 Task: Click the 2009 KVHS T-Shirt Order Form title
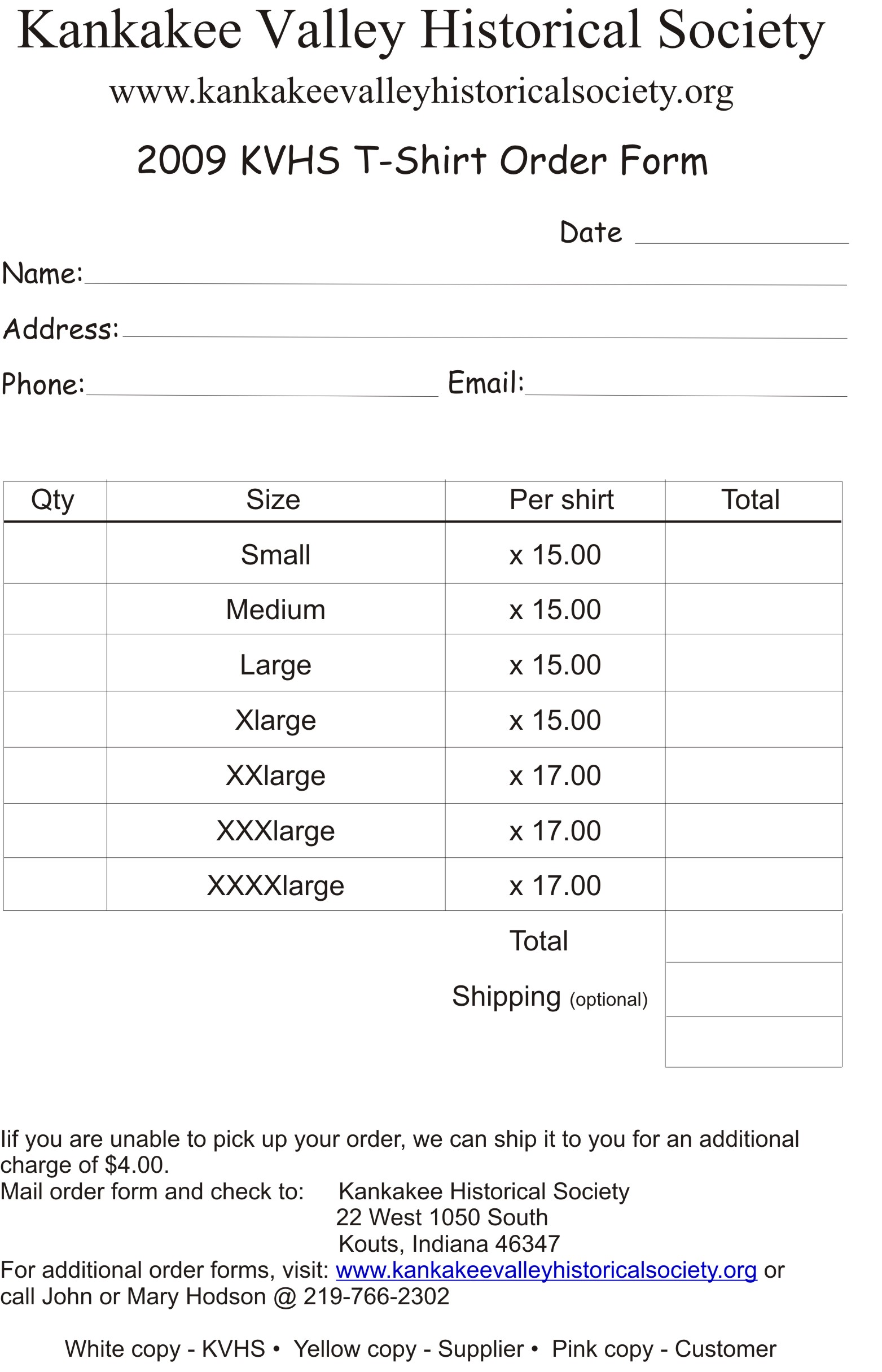pyautogui.click(x=423, y=160)
